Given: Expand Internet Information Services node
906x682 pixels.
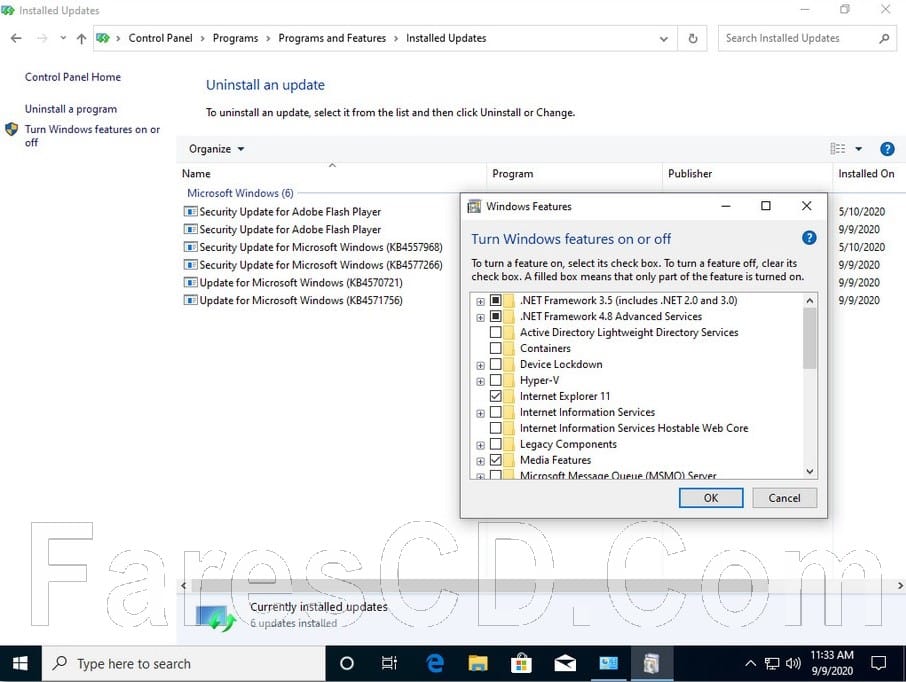Looking at the screenshot, I should (480, 413).
